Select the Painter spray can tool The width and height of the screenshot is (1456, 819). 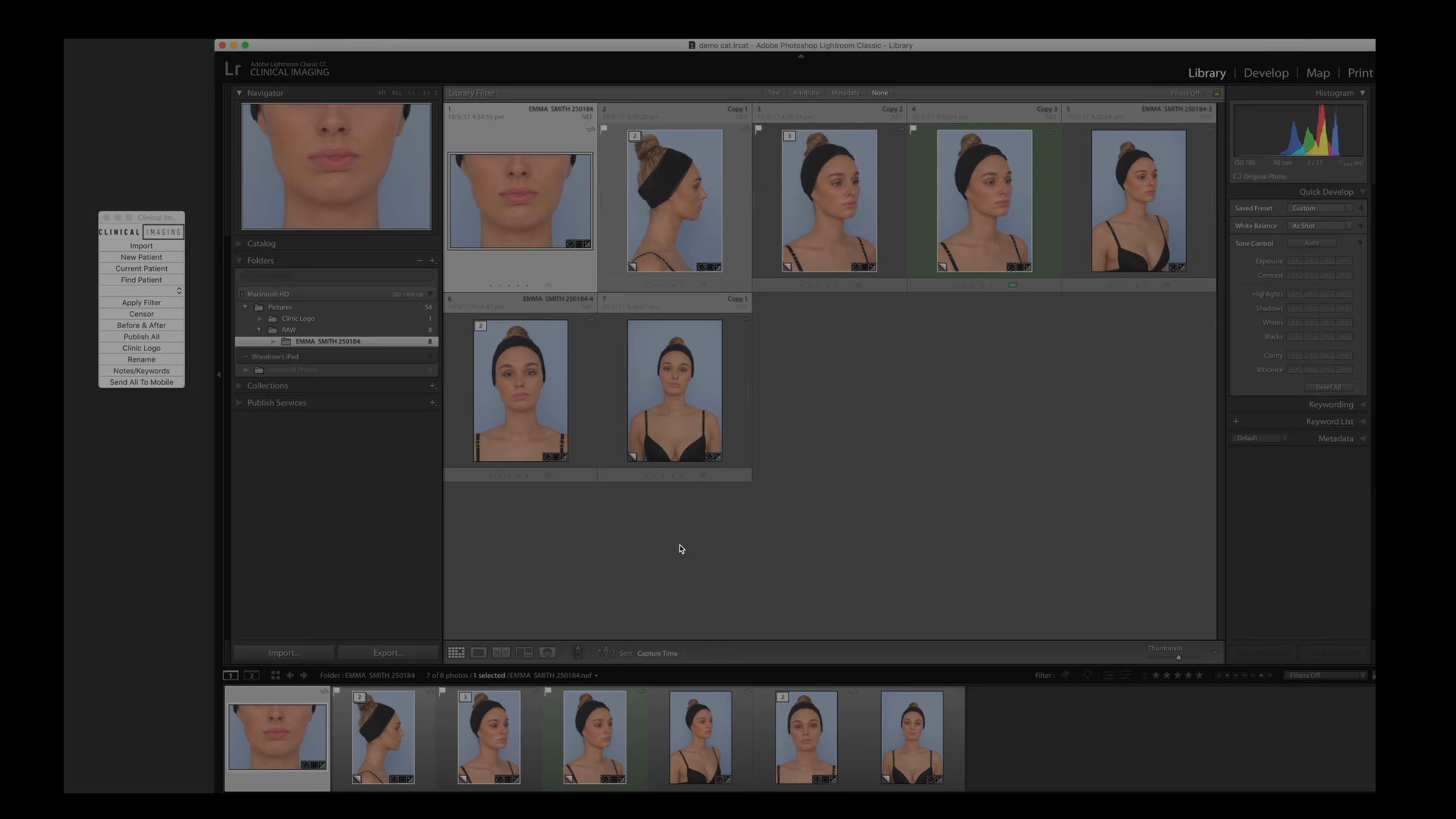tap(578, 652)
